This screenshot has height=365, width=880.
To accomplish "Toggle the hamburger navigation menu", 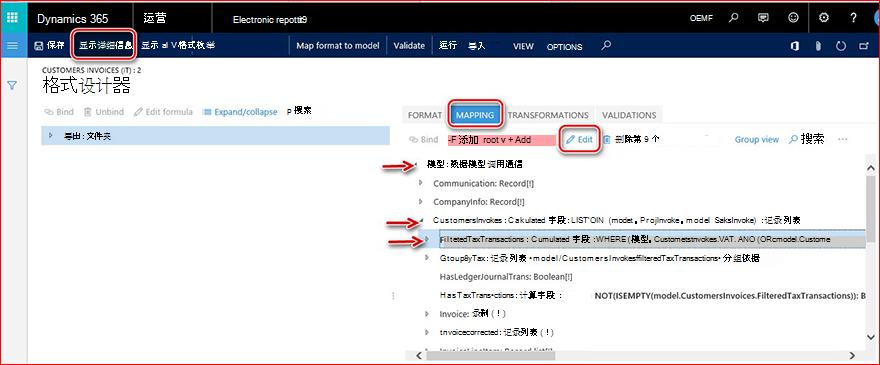I will 13,45.
